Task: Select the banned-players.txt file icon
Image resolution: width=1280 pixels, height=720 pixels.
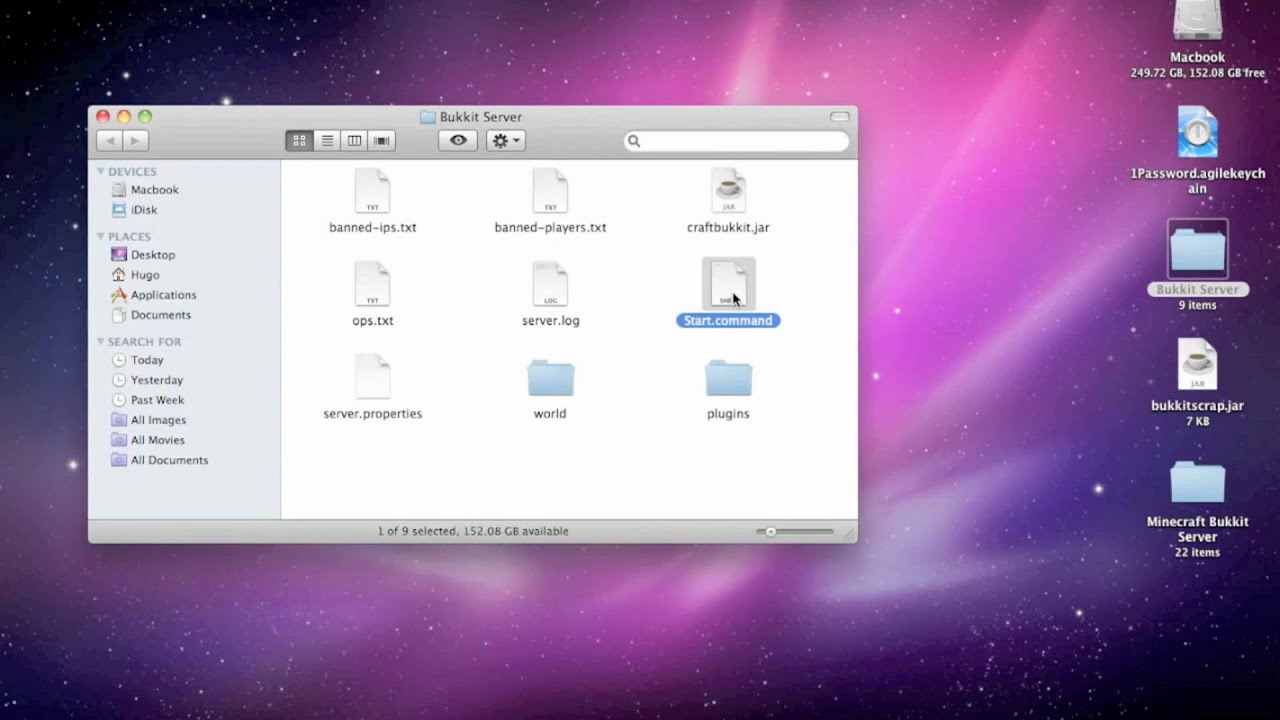Action: (550, 190)
